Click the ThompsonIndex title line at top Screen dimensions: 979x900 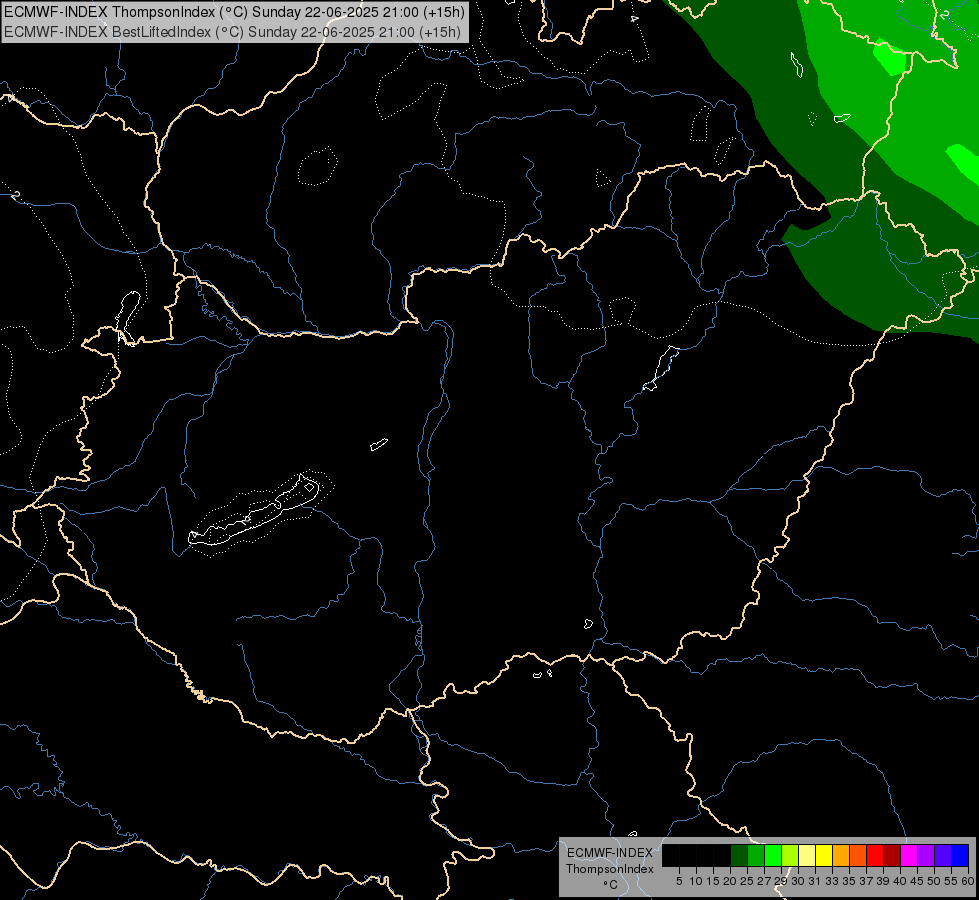(234, 11)
